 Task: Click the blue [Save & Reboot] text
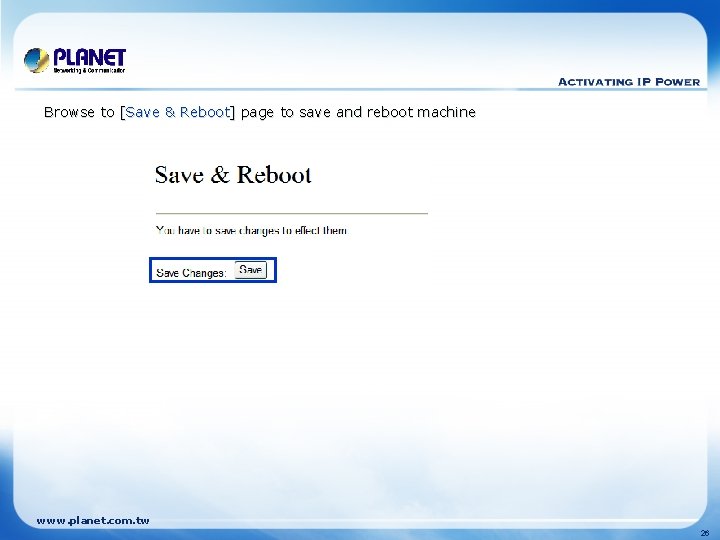(177, 112)
